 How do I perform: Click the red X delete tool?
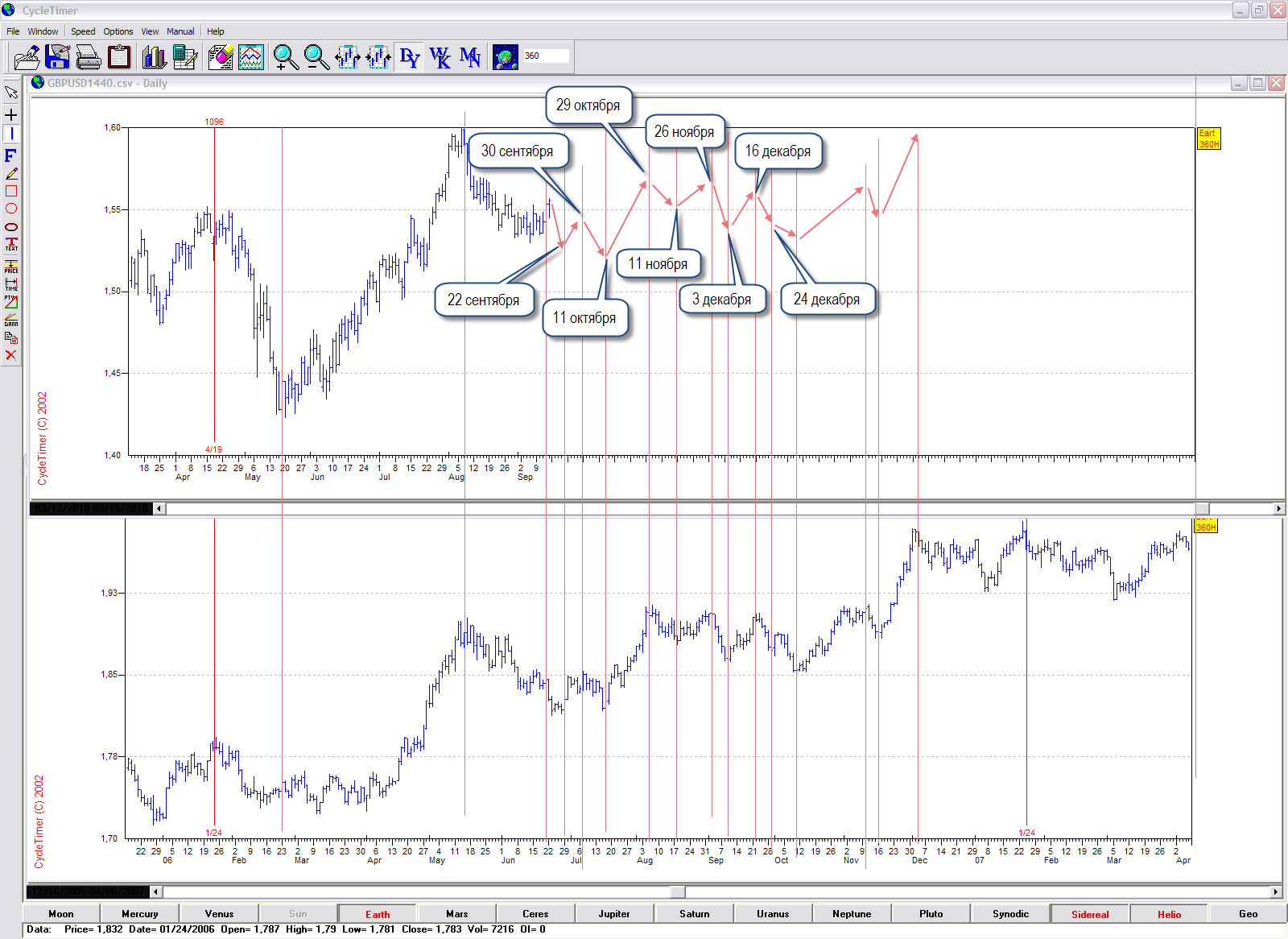pyautogui.click(x=11, y=355)
